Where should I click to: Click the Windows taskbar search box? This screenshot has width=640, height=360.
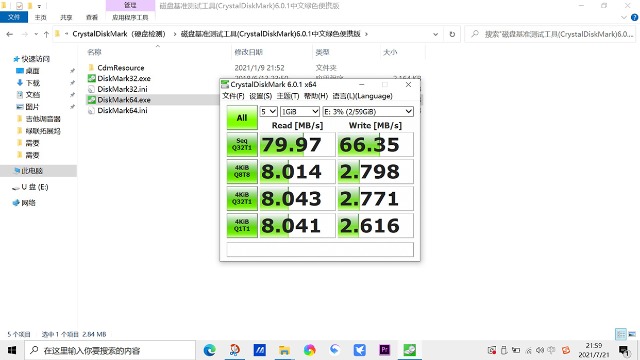(110, 350)
